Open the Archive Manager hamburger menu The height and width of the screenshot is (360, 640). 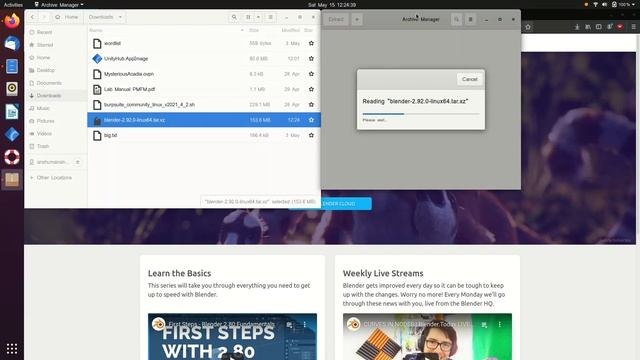pos(470,19)
